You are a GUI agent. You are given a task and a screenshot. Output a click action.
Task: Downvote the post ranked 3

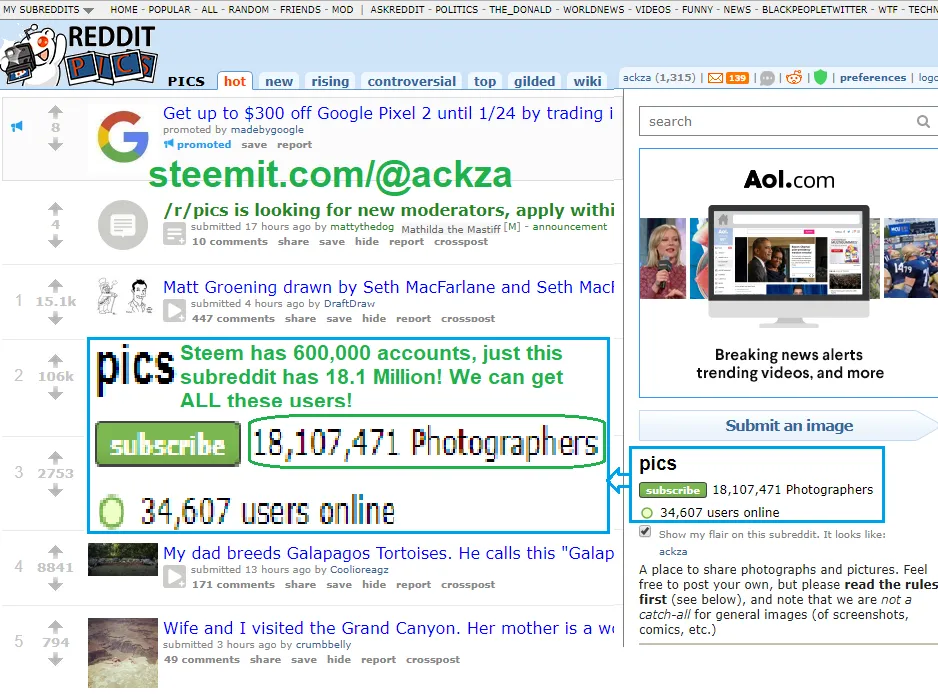pyautogui.click(x=55, y=491)
